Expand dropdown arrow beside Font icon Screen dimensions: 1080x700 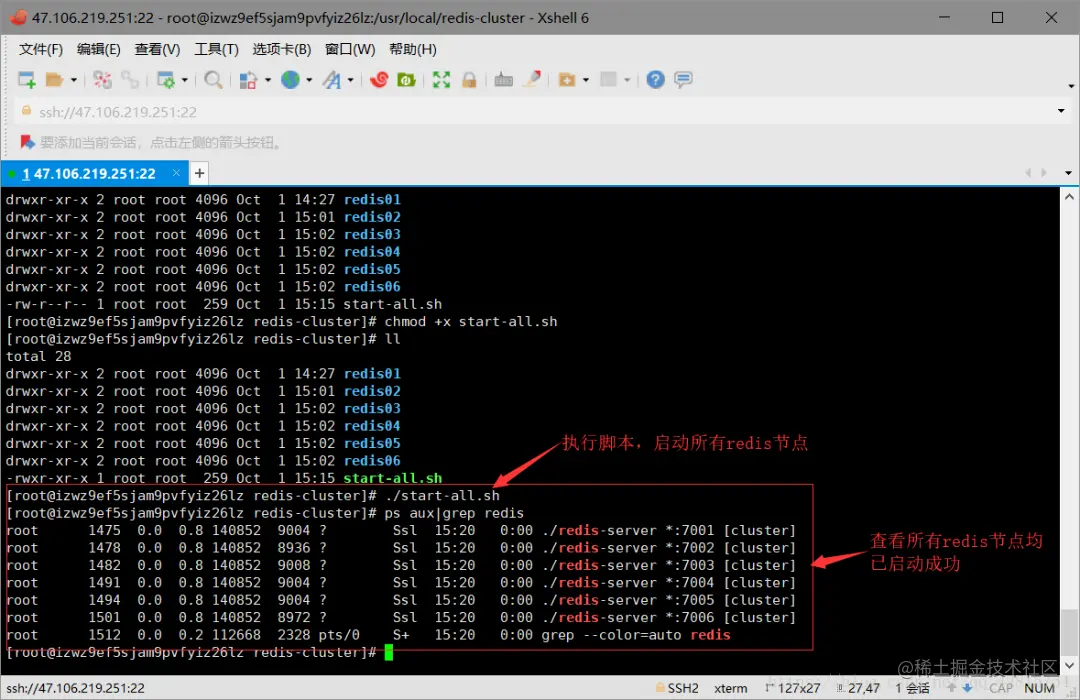click(x=351, y=81)
